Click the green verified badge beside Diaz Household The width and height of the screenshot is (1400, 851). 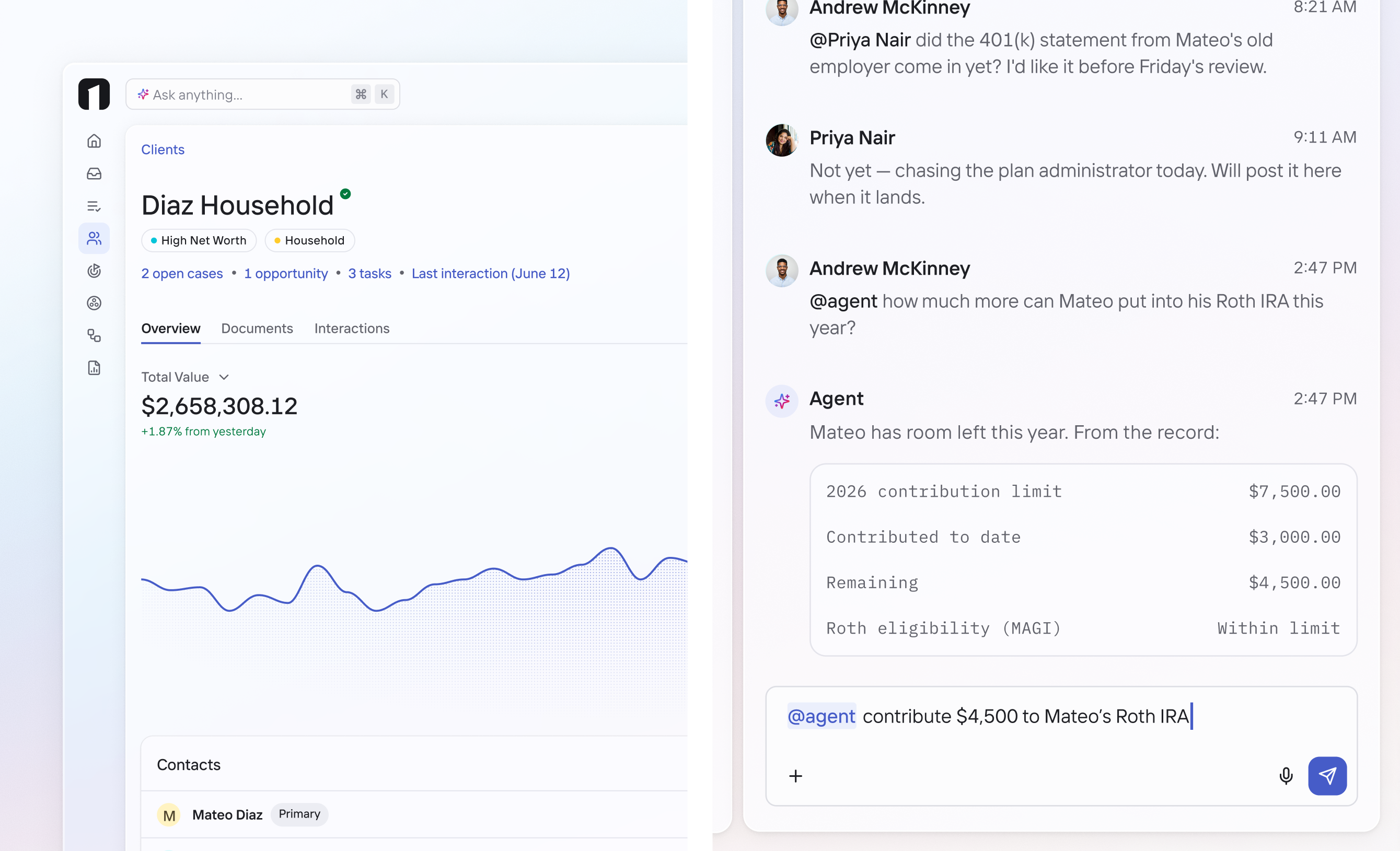point(345,194)
